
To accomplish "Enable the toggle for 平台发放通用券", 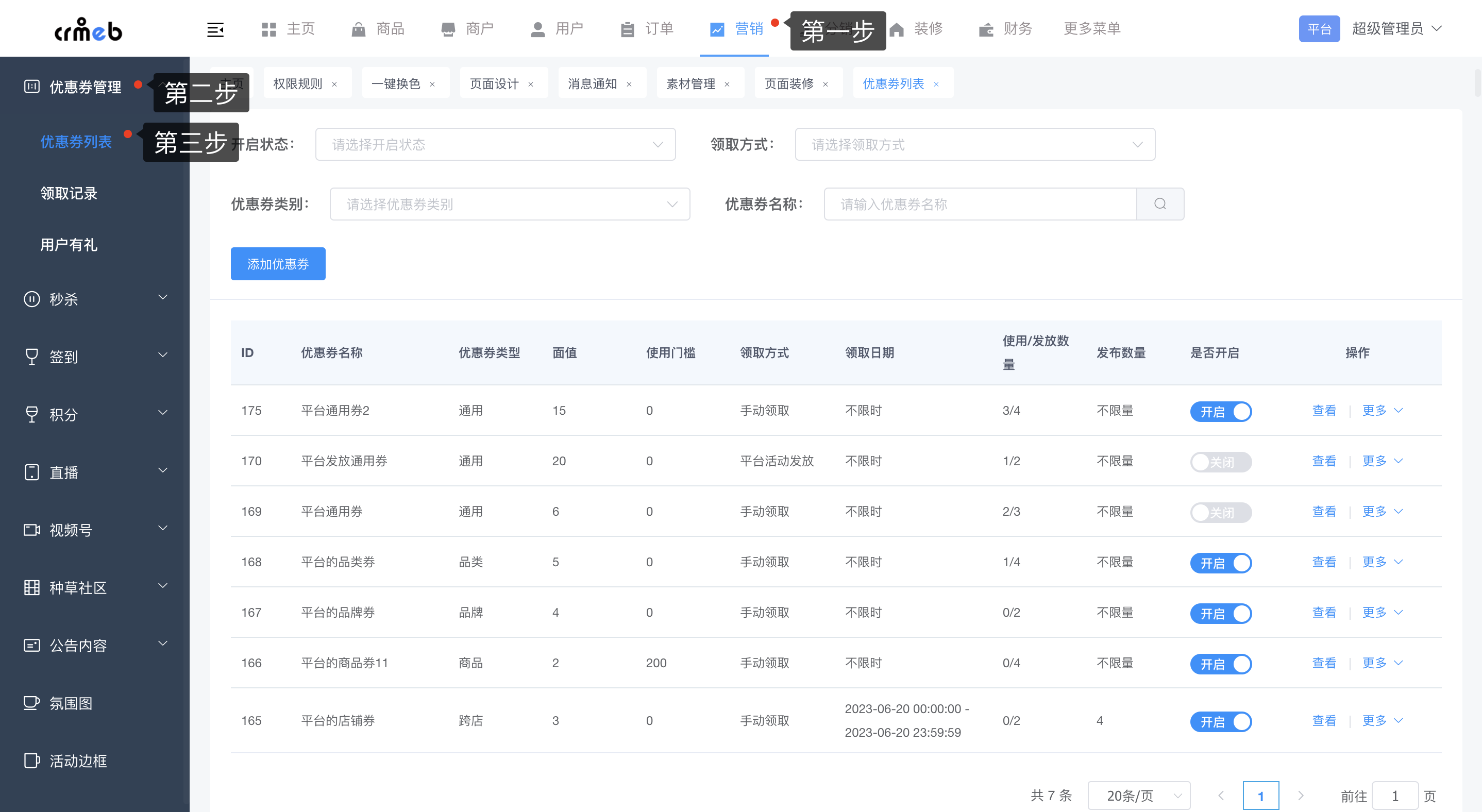I will click(1220, 462).
